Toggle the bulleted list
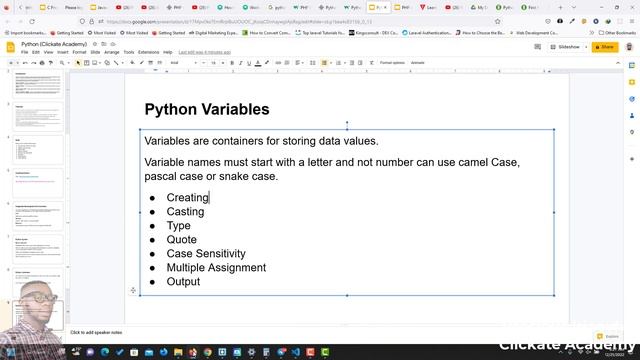 pos(324,63)
